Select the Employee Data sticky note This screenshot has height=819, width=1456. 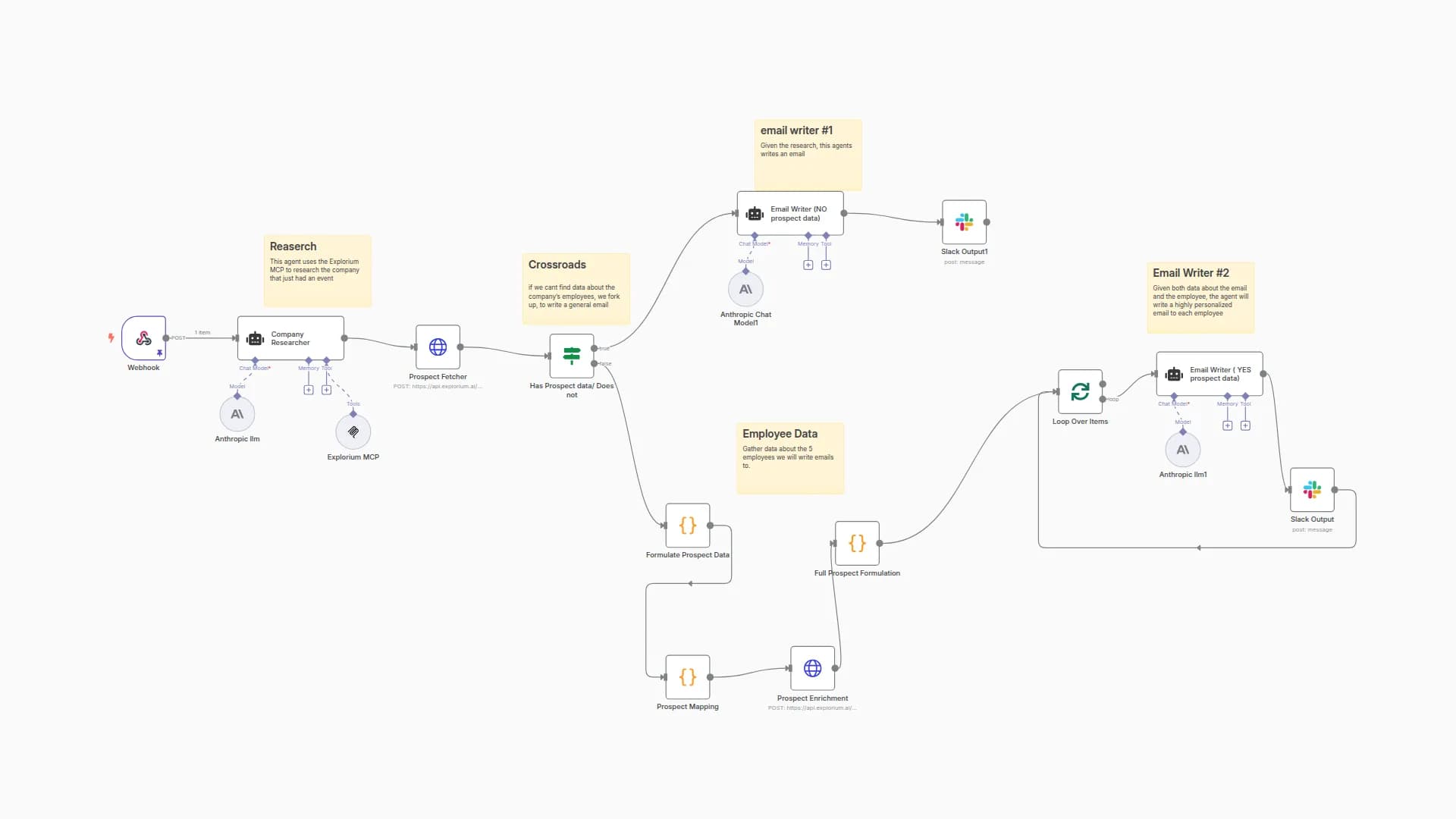point(790,458)
